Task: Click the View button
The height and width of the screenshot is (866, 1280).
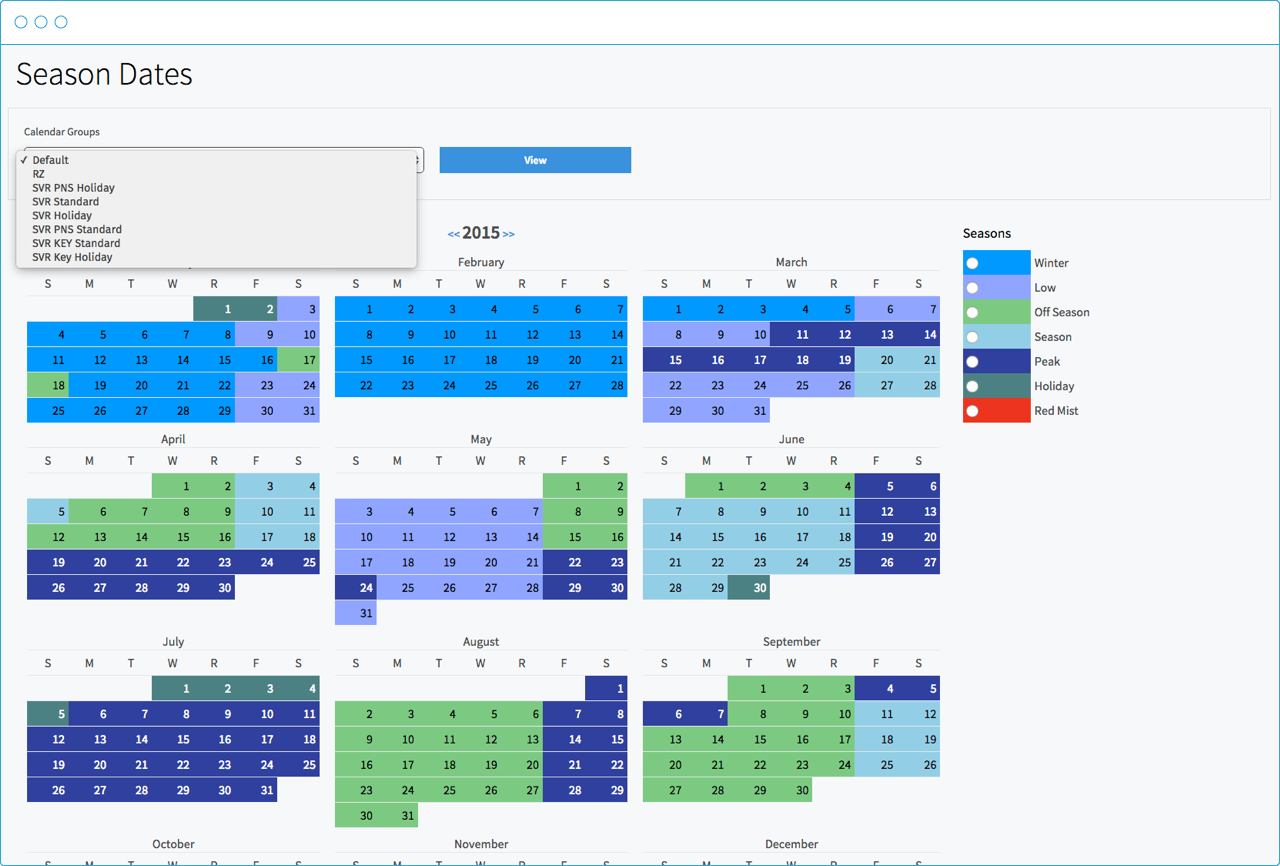Action: pos(535,160)
